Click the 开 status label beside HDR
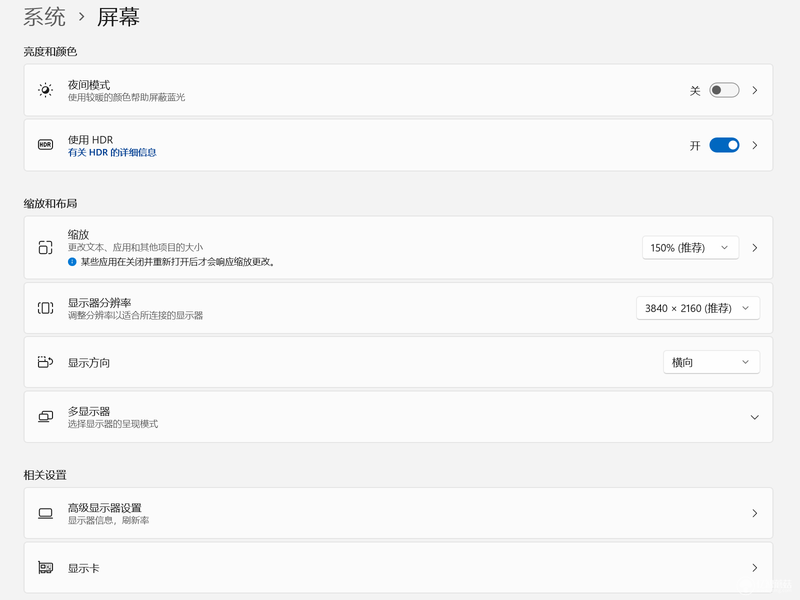Screen dimensions: 800x600 pyautogui.click(x=695, y=146)
